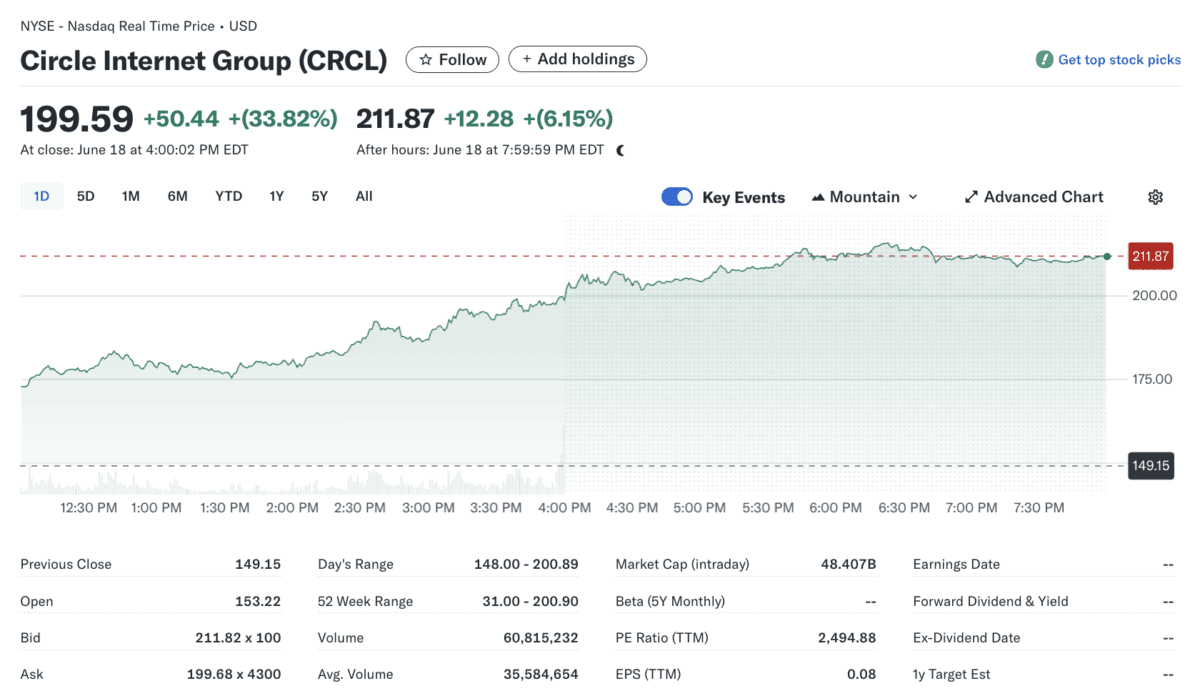Click the Beta (5Y Monthly) label
1200x696 pixels.
(670, 601)
